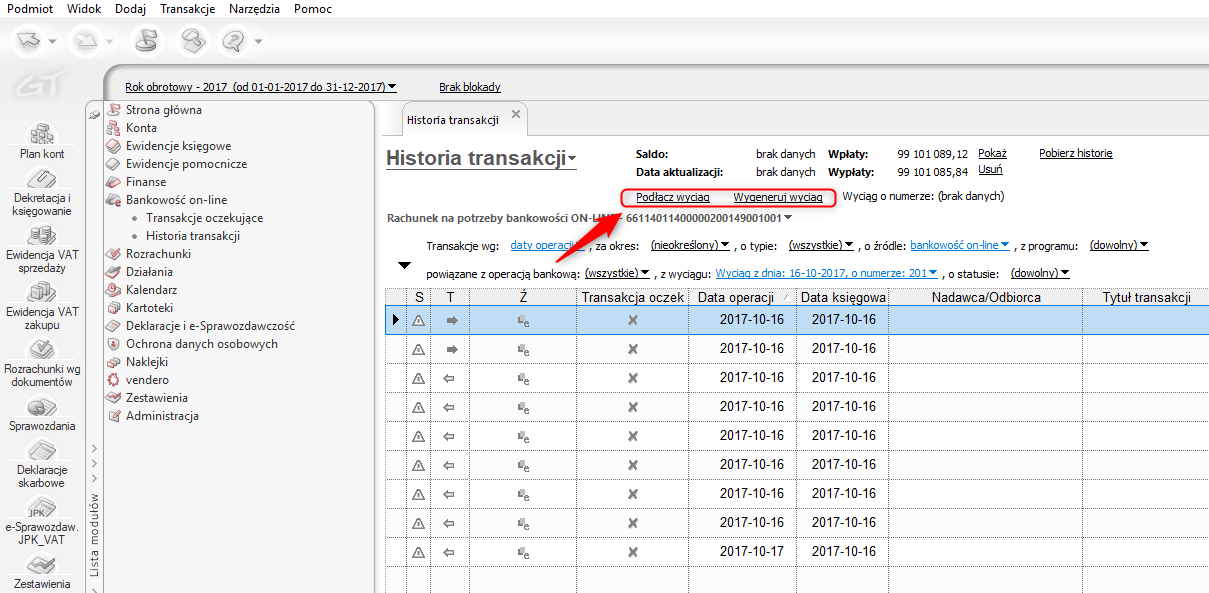Open the Widok menu
The width and height of the screenshot is (1209, 593).
85,9
